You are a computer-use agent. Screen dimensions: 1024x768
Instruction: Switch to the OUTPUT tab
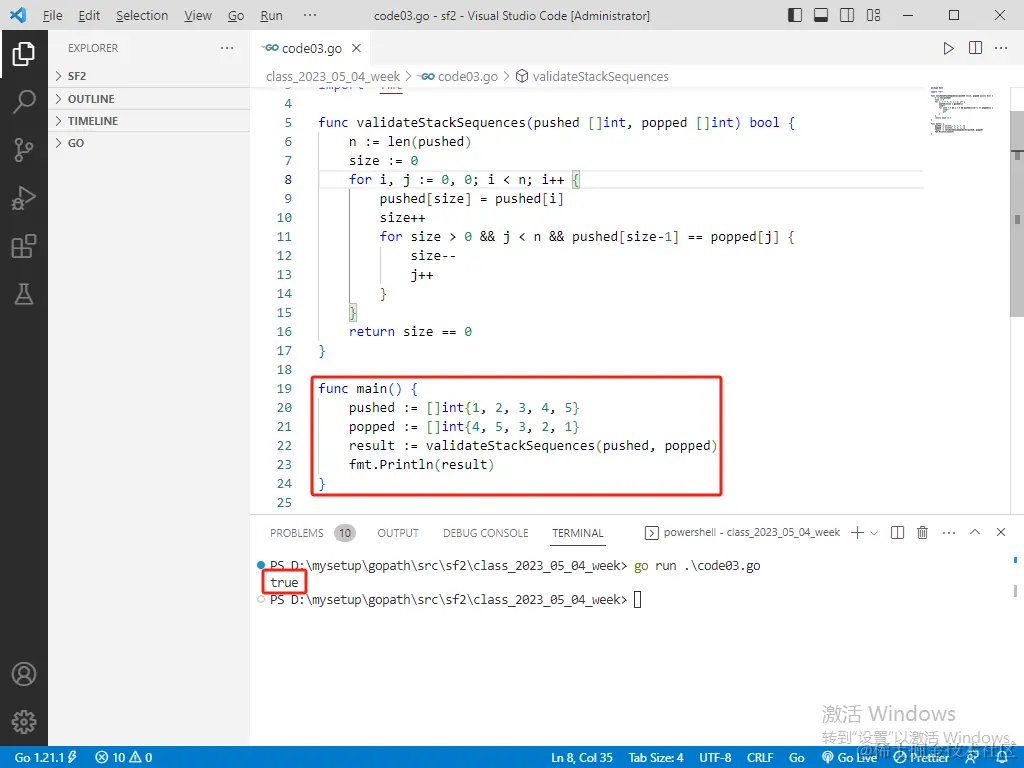(x=398, y=533)
